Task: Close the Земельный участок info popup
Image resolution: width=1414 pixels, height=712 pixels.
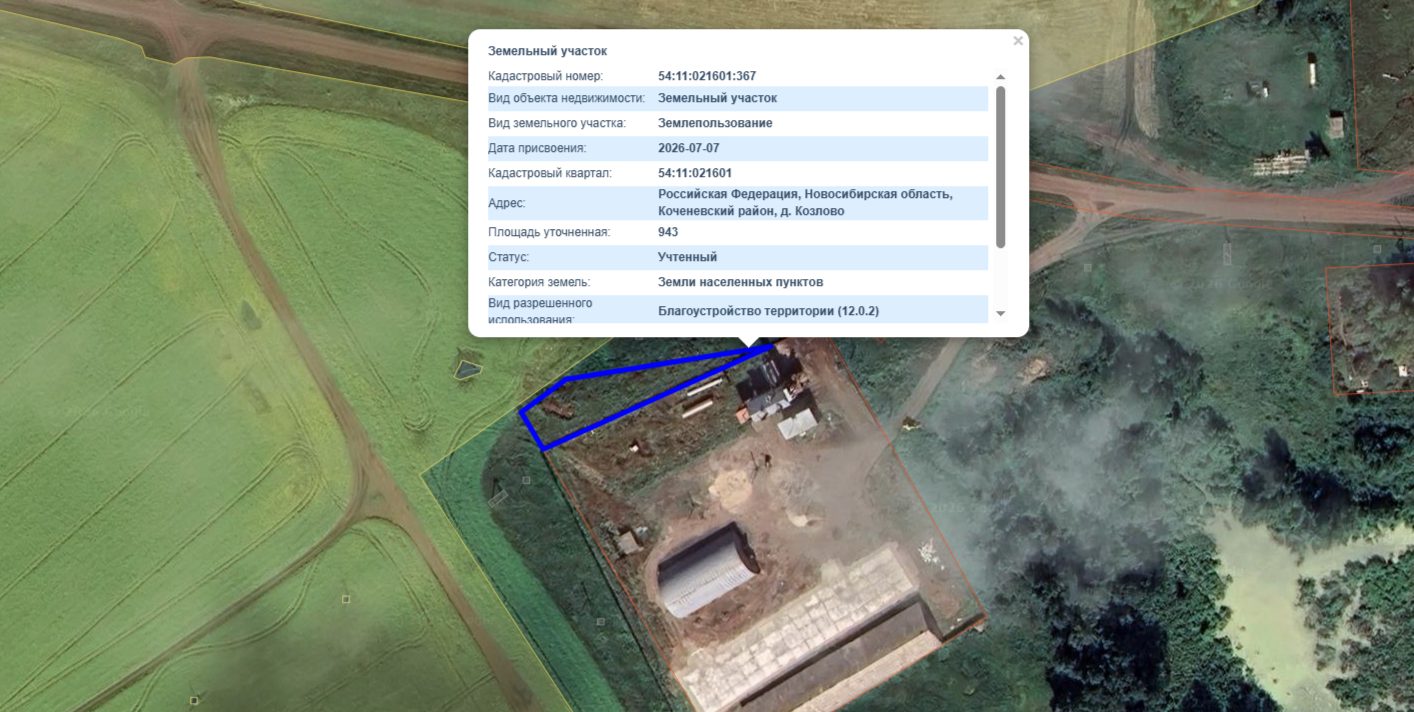Action: click(x=1018, y=41)
